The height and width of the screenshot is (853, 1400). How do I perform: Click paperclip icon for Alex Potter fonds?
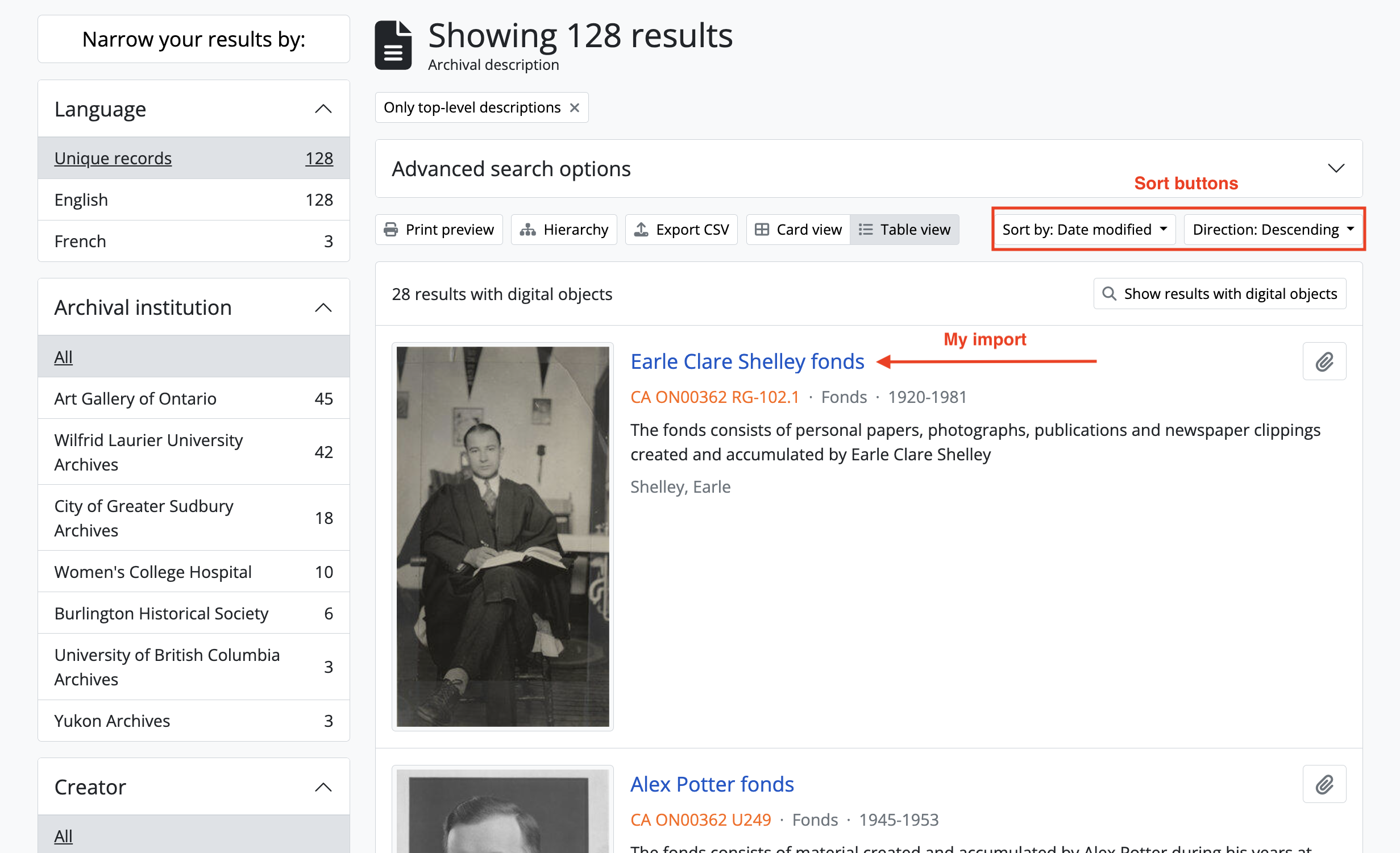coord(1324,784)
